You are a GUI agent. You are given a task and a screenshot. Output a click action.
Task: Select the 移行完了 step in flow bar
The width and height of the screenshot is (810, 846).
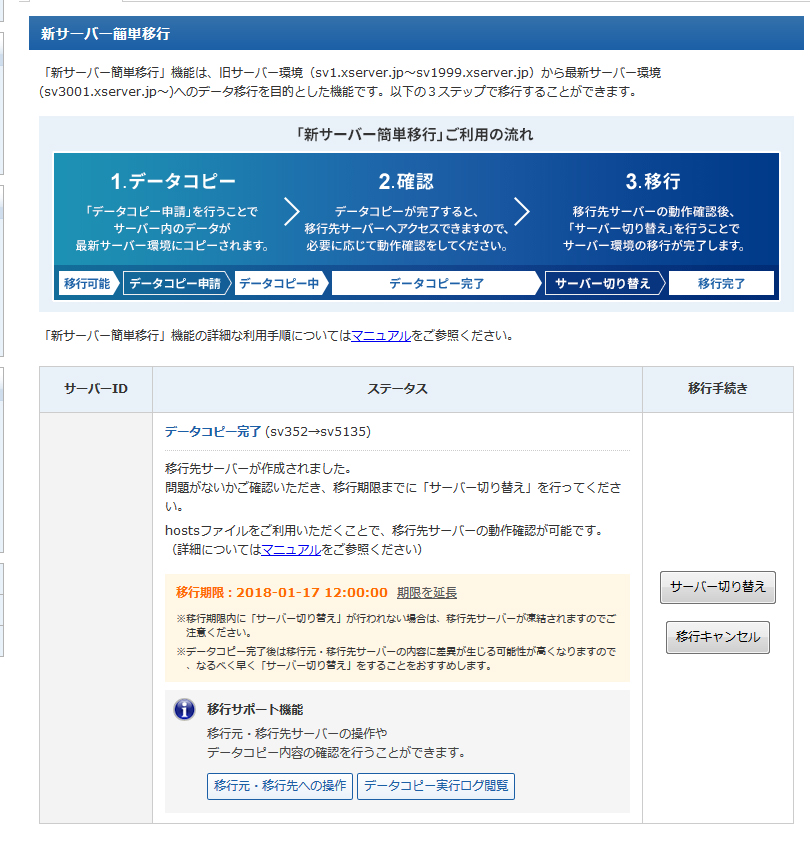(721, 283)
